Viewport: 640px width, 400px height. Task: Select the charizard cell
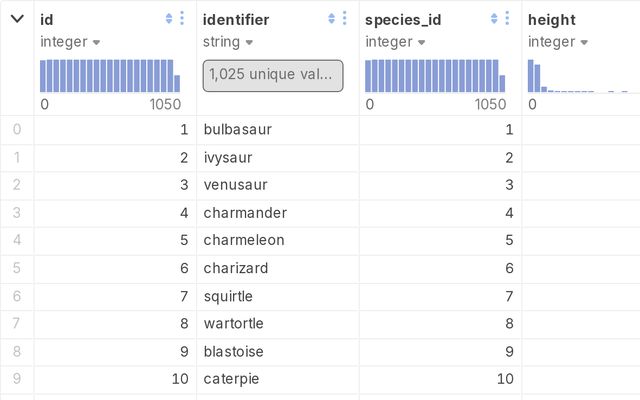click(235, 269)
